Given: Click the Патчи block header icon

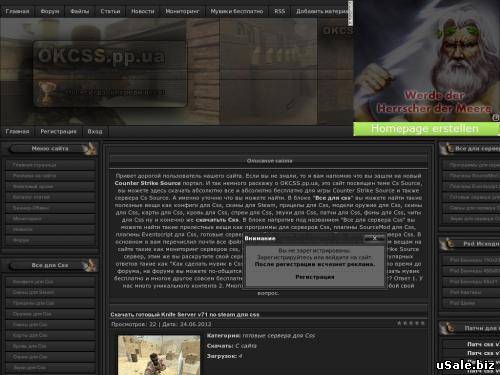Looking at the screenshot, I should pyautogui.click(x=446, y=329).
